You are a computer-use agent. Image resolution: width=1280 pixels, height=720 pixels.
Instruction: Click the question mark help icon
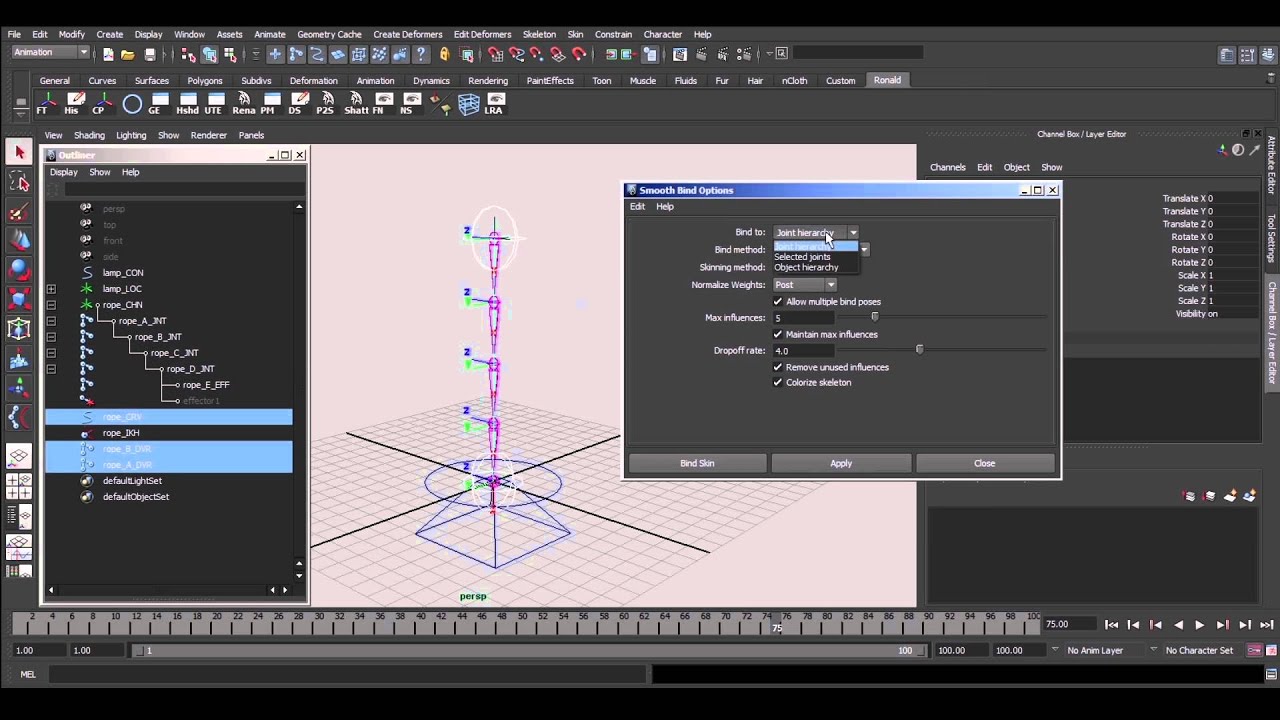point(421,54)
